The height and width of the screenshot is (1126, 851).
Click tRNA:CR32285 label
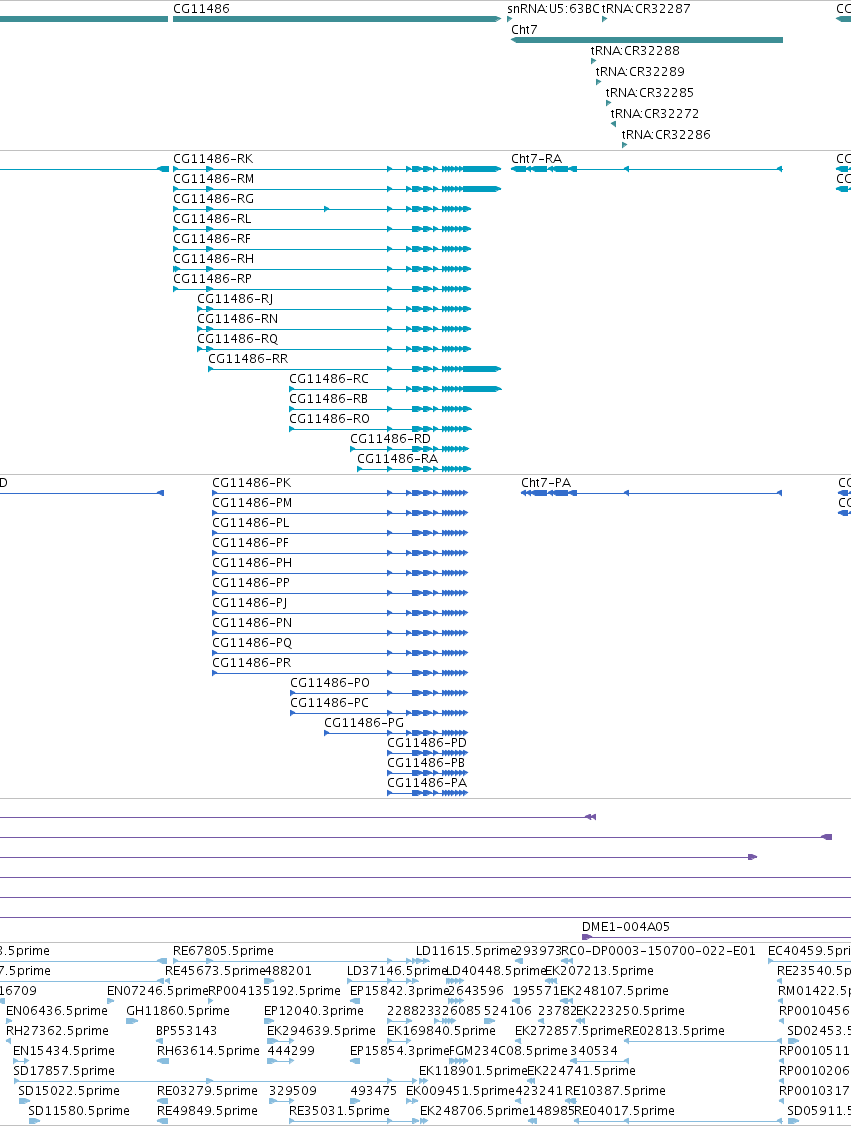(x=650, y=92)
